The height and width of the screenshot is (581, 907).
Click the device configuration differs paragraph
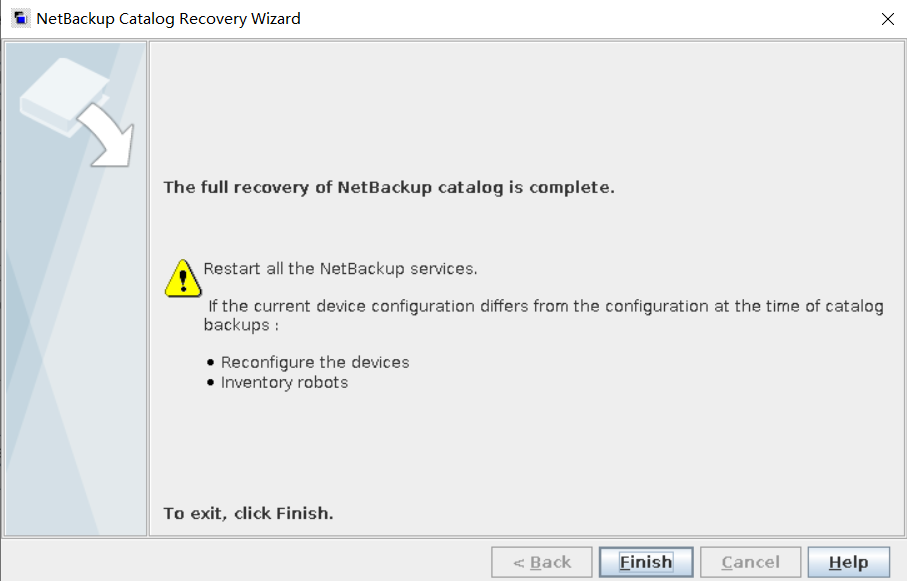tap(545, 306)
